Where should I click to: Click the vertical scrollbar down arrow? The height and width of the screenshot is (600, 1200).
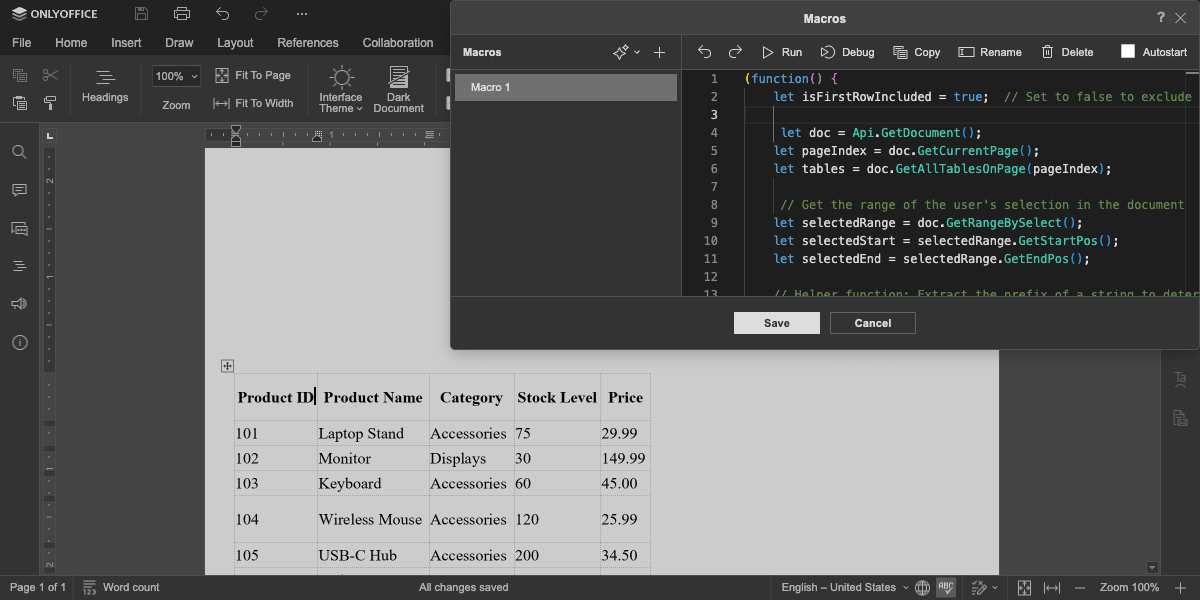click(1153, 568)
